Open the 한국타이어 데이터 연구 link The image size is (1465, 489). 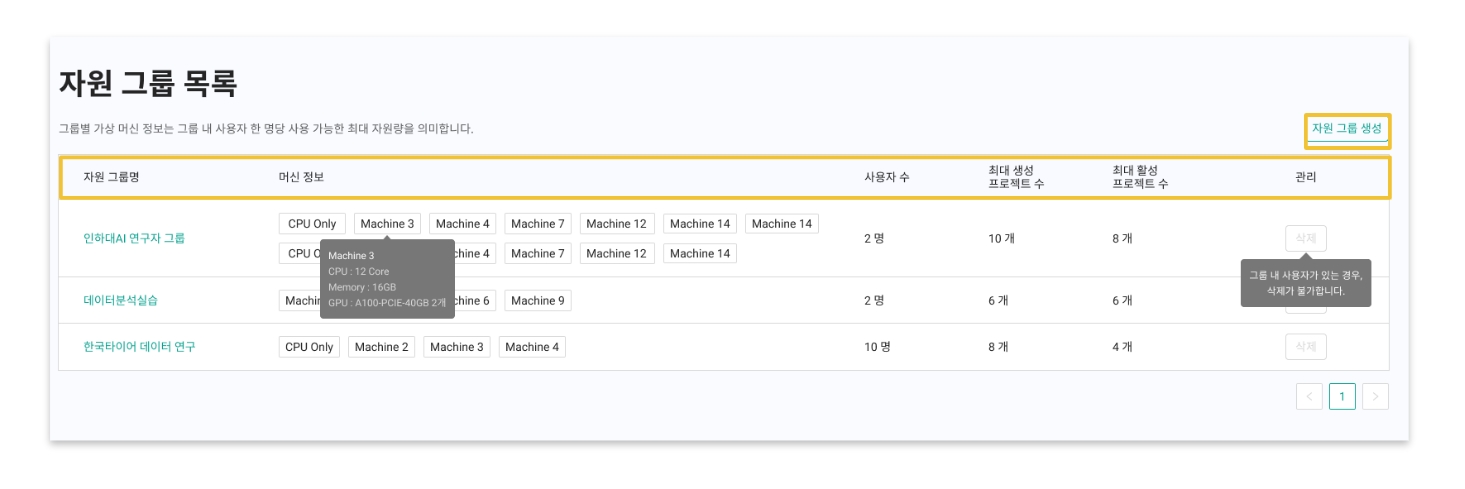[139, 347]
